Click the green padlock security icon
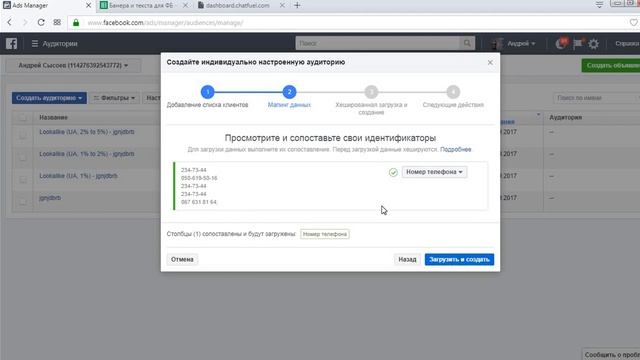 76,22
